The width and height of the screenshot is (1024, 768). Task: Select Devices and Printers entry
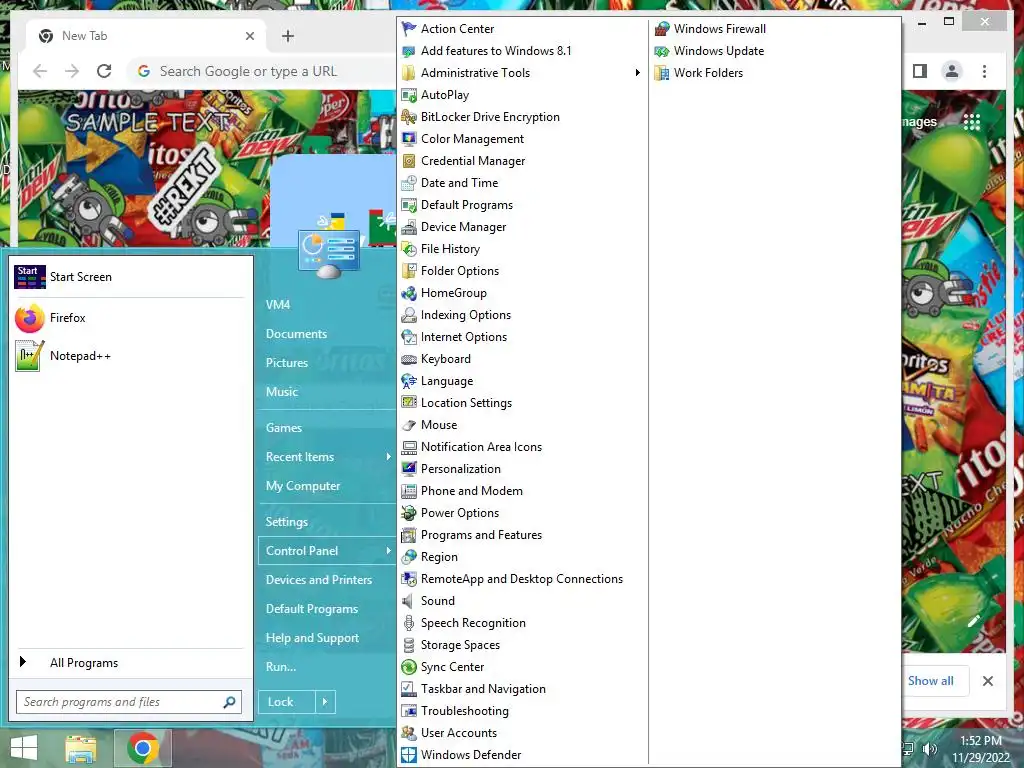point(319,580)
